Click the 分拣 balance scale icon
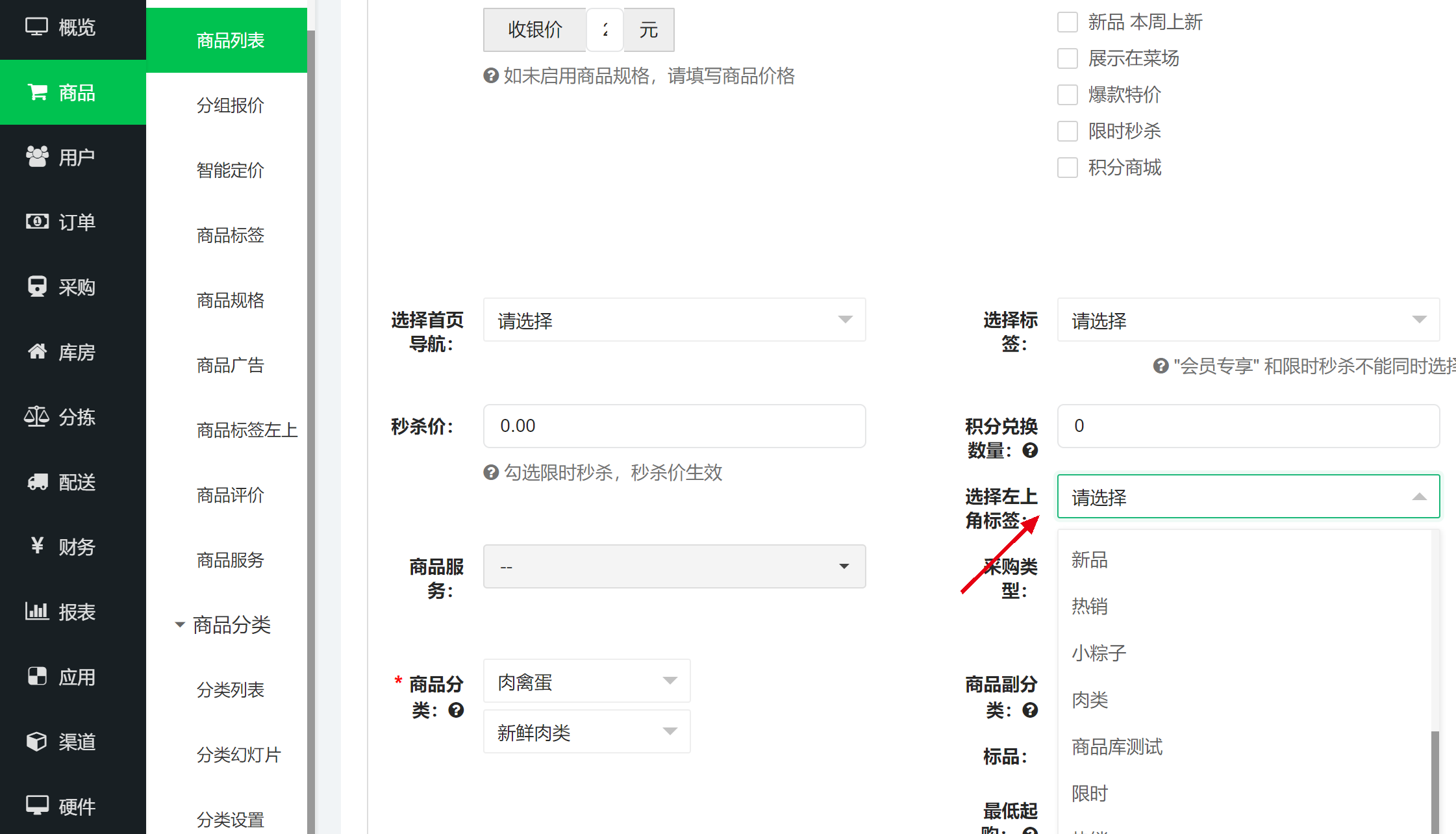Screen dimensions: 1456x834 coord(37,416)
